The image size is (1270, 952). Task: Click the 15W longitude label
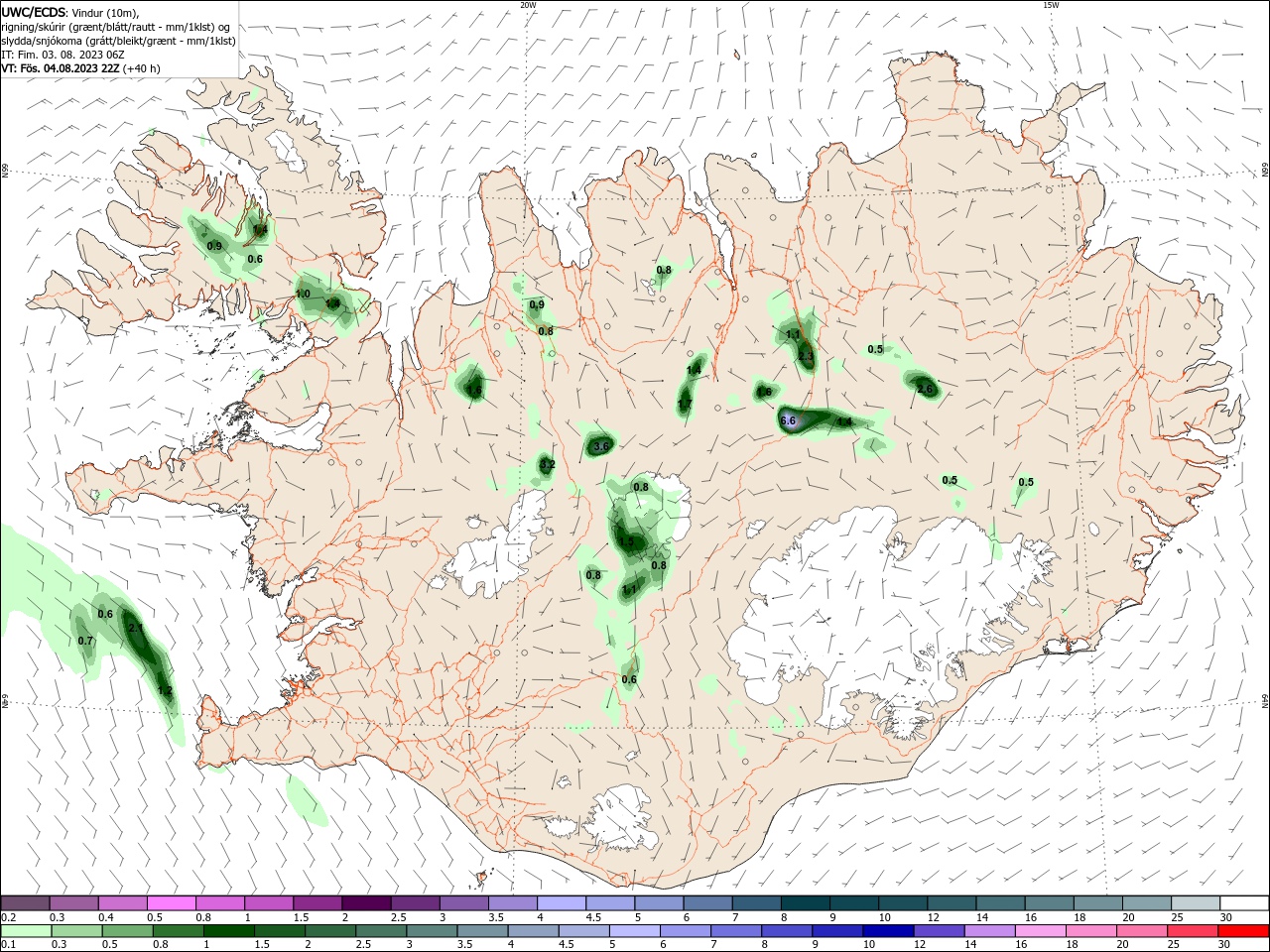[1051, 5]
